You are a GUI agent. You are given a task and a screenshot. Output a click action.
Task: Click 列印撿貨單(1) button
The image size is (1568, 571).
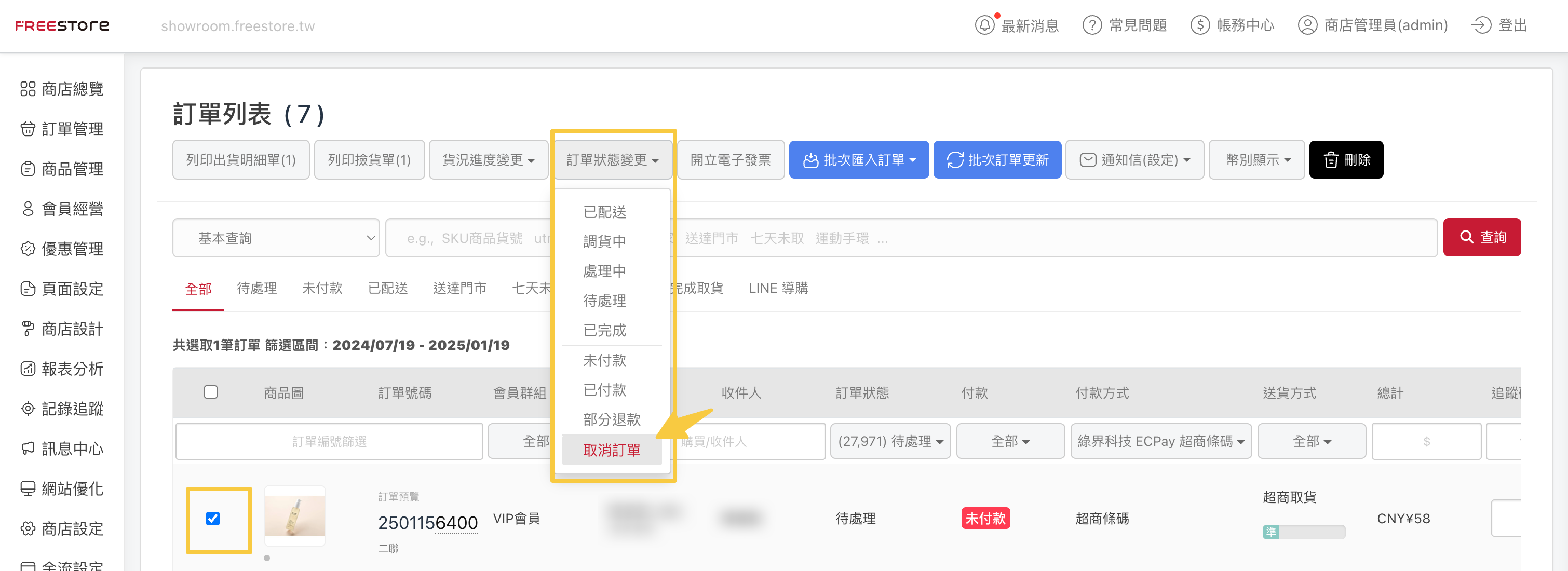(370, 160)
